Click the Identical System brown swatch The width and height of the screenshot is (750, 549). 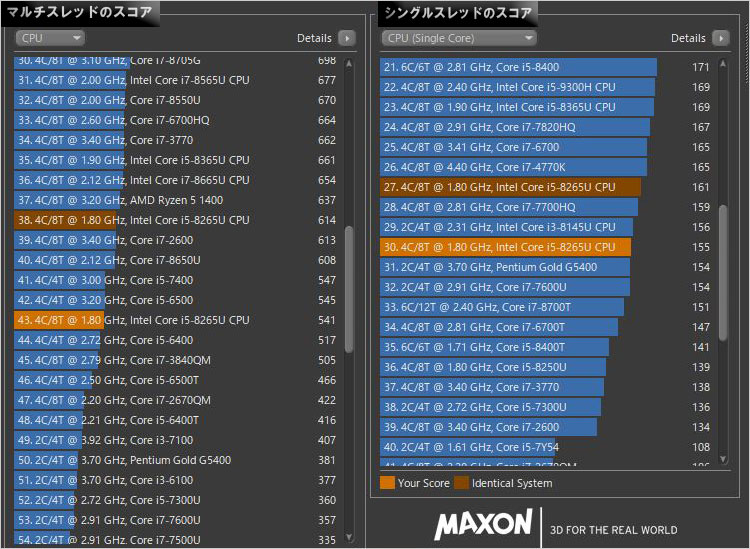(x=462, y=483)
